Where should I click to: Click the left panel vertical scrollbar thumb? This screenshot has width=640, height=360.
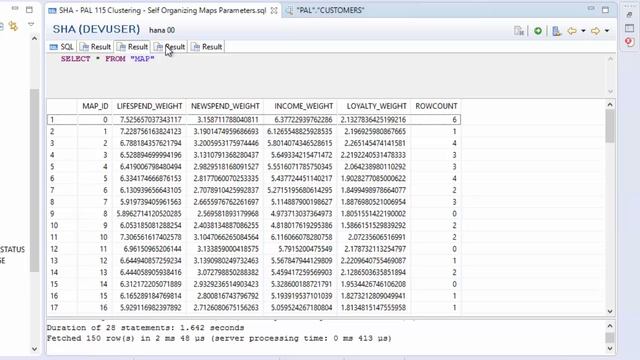tap(35, 180)
